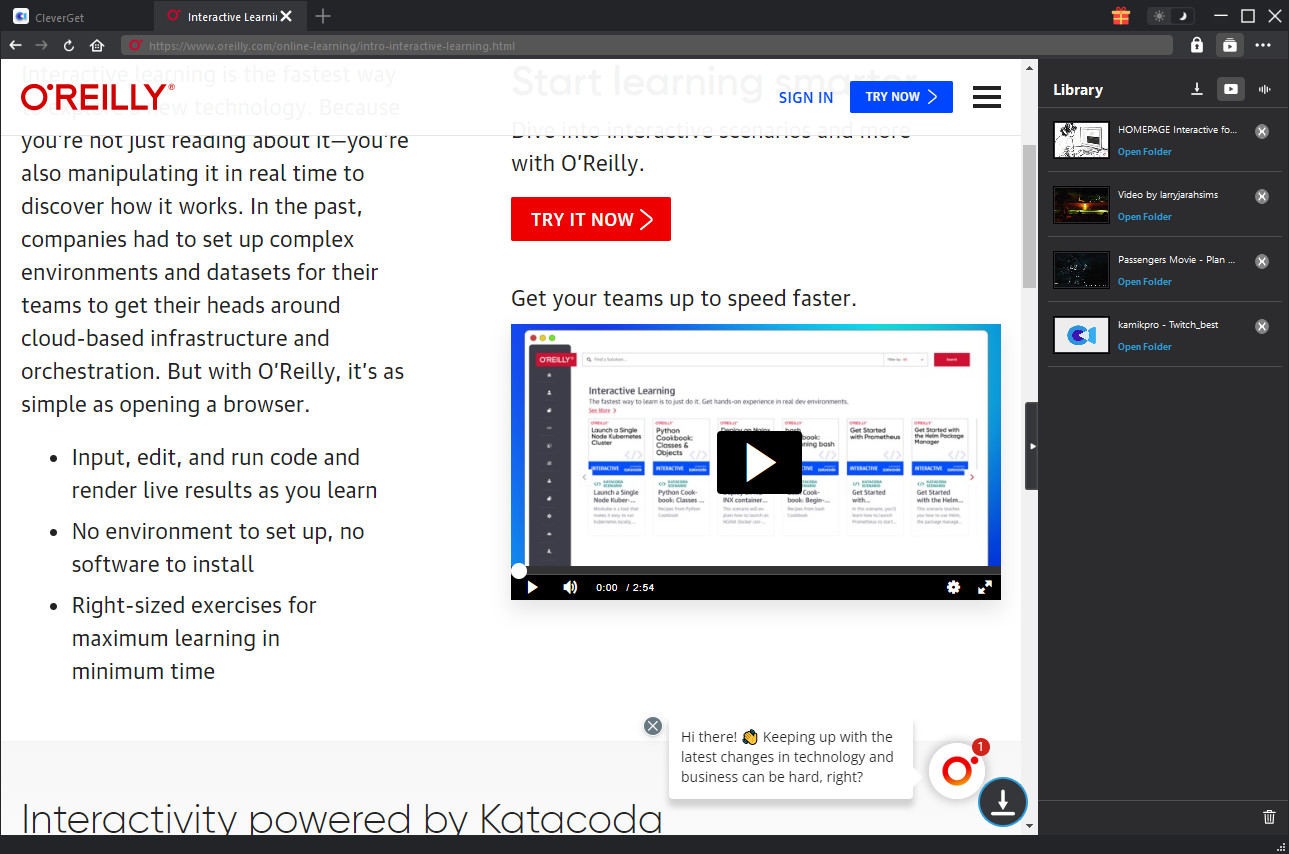This screenshot has width=1289, height=854.
Task: Mute the embedded video's speaker
Action: click(570, 587)
